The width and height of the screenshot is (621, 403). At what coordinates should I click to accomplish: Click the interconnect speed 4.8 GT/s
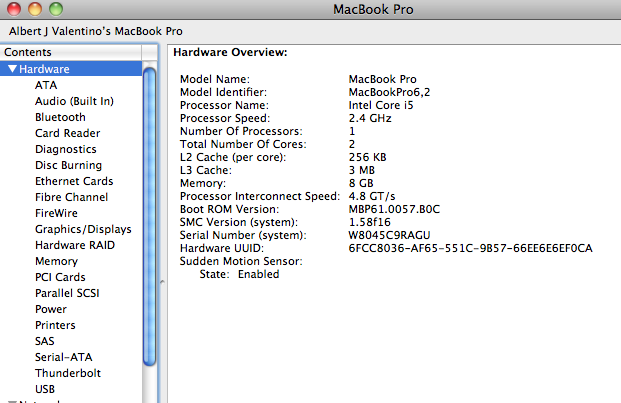372,196
